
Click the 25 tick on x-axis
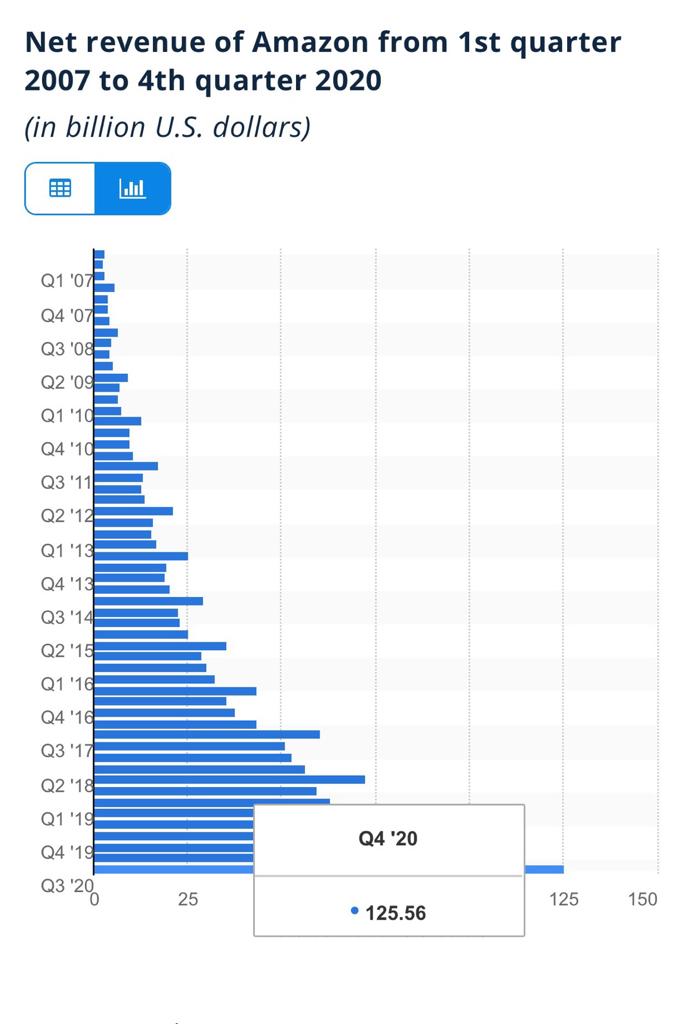[187, 899]
